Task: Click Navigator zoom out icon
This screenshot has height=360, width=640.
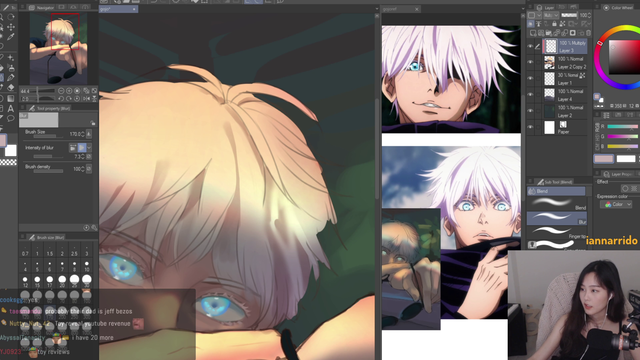Action: (61, 91)
